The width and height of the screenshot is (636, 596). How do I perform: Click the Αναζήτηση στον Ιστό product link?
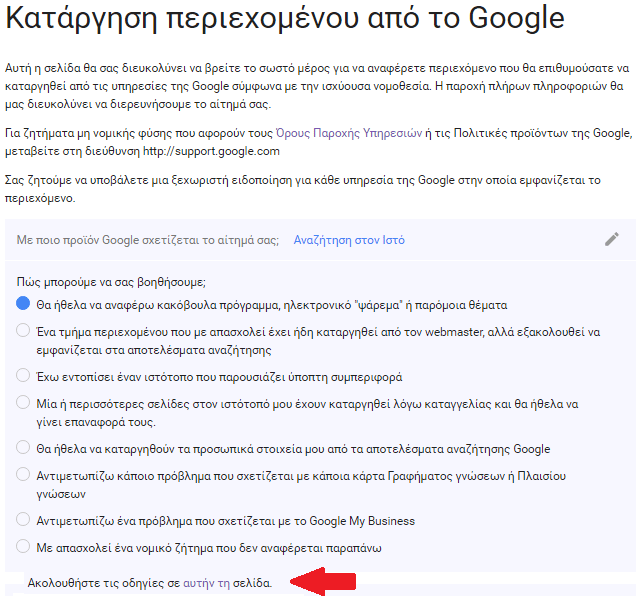click(x=349, y=240)
